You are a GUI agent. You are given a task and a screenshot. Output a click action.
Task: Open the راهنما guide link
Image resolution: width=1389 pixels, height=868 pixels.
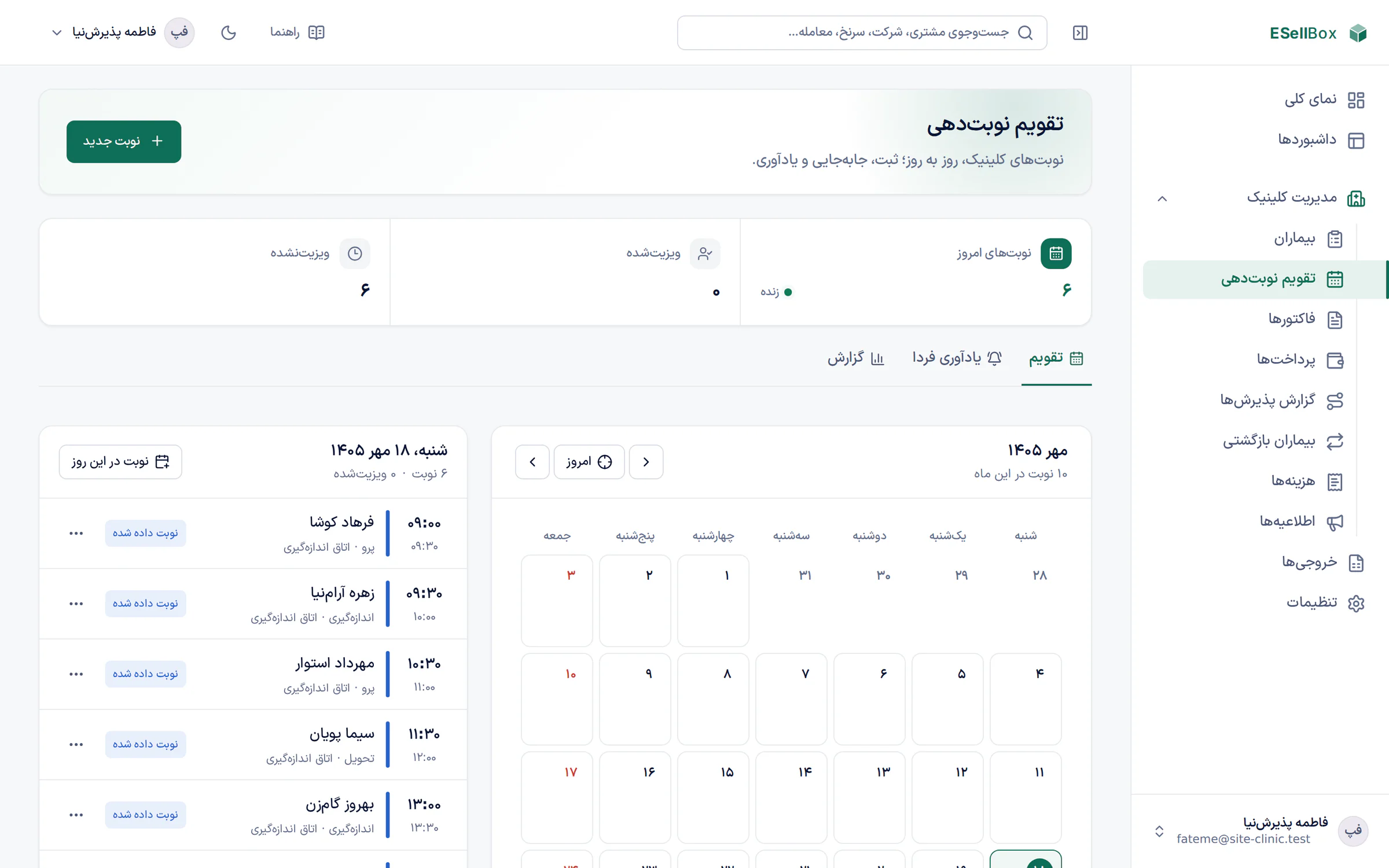point(297,32)
